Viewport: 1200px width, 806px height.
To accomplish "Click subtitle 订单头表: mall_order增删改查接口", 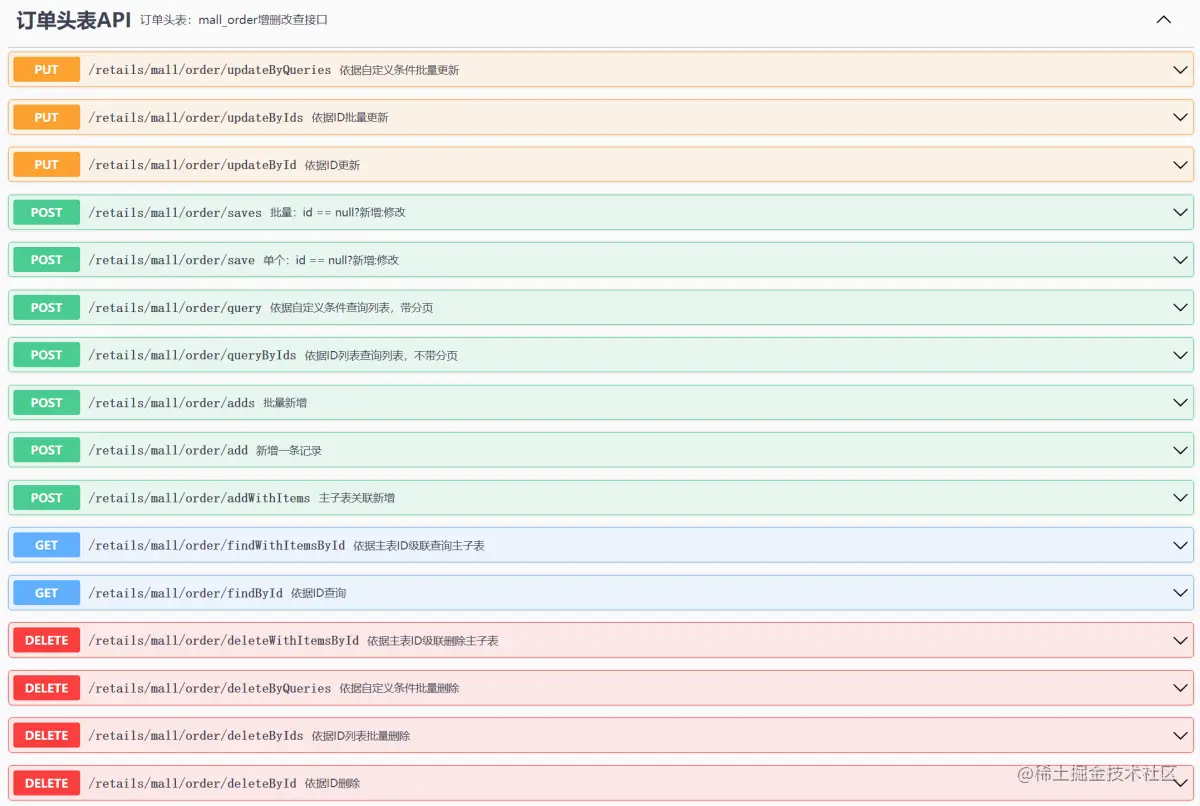I will pos(234,20).
